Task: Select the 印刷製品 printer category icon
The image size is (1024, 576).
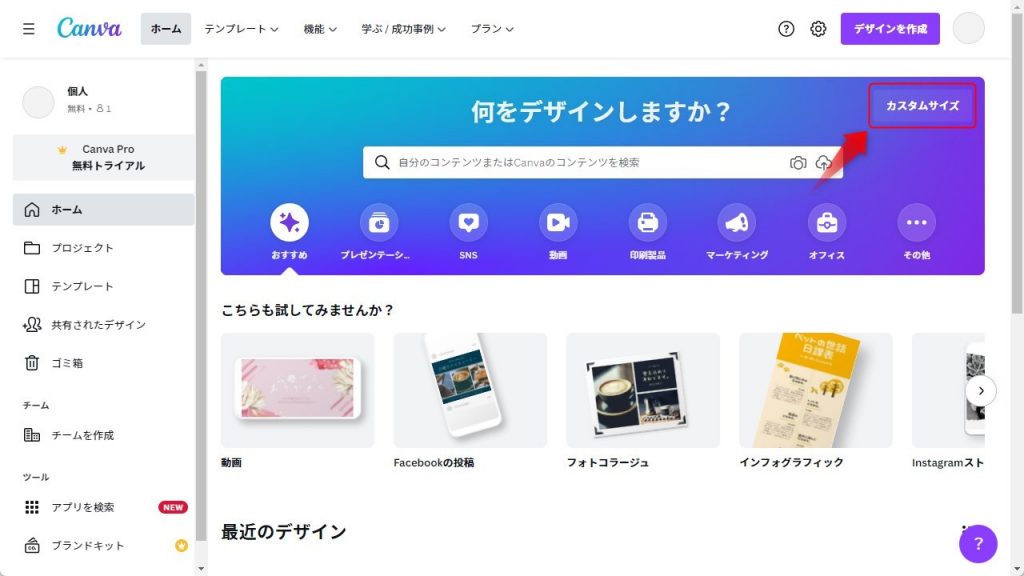Action: (x=647, y=223)
